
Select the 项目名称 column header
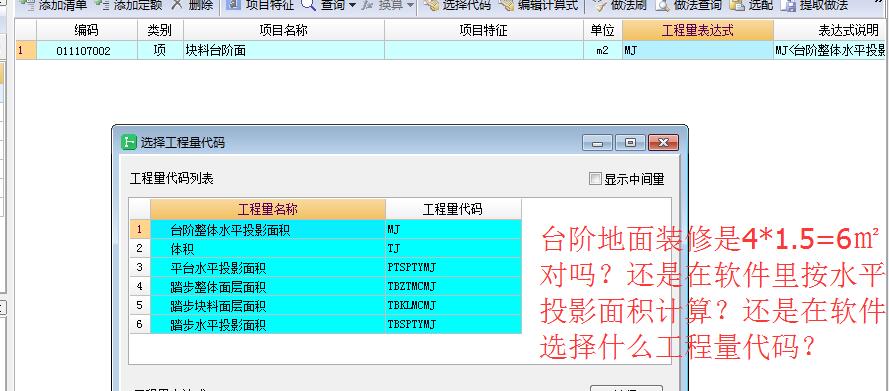pos(283,31)
